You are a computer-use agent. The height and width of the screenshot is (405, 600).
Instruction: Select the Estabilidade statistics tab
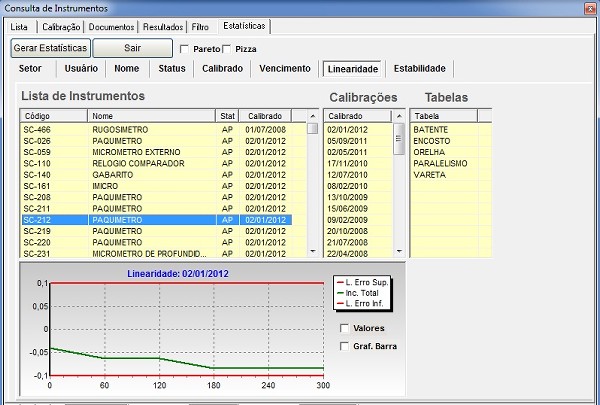tap(420, 69)
